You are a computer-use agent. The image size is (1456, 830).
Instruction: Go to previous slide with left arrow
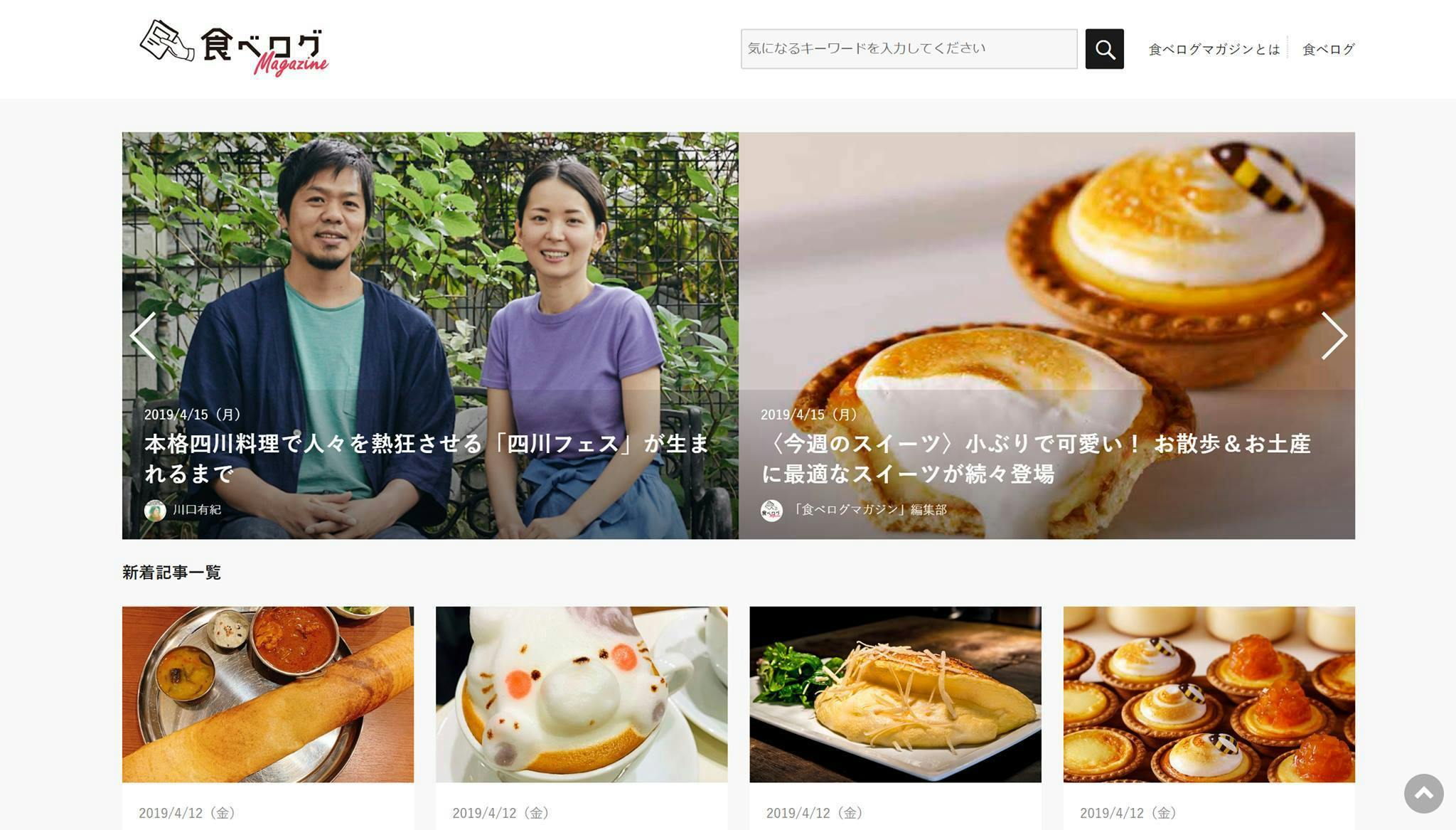point(143,336)
